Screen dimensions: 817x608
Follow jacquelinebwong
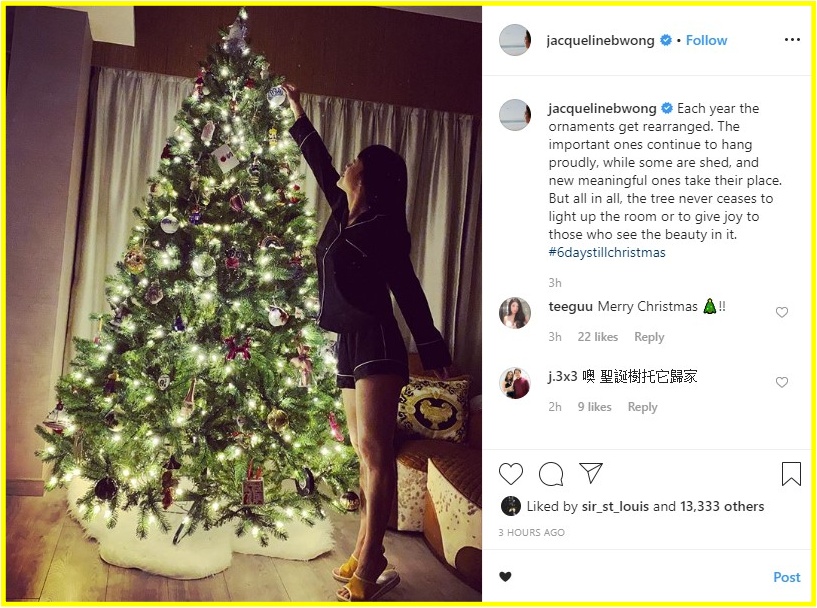(x=706, y=40)
